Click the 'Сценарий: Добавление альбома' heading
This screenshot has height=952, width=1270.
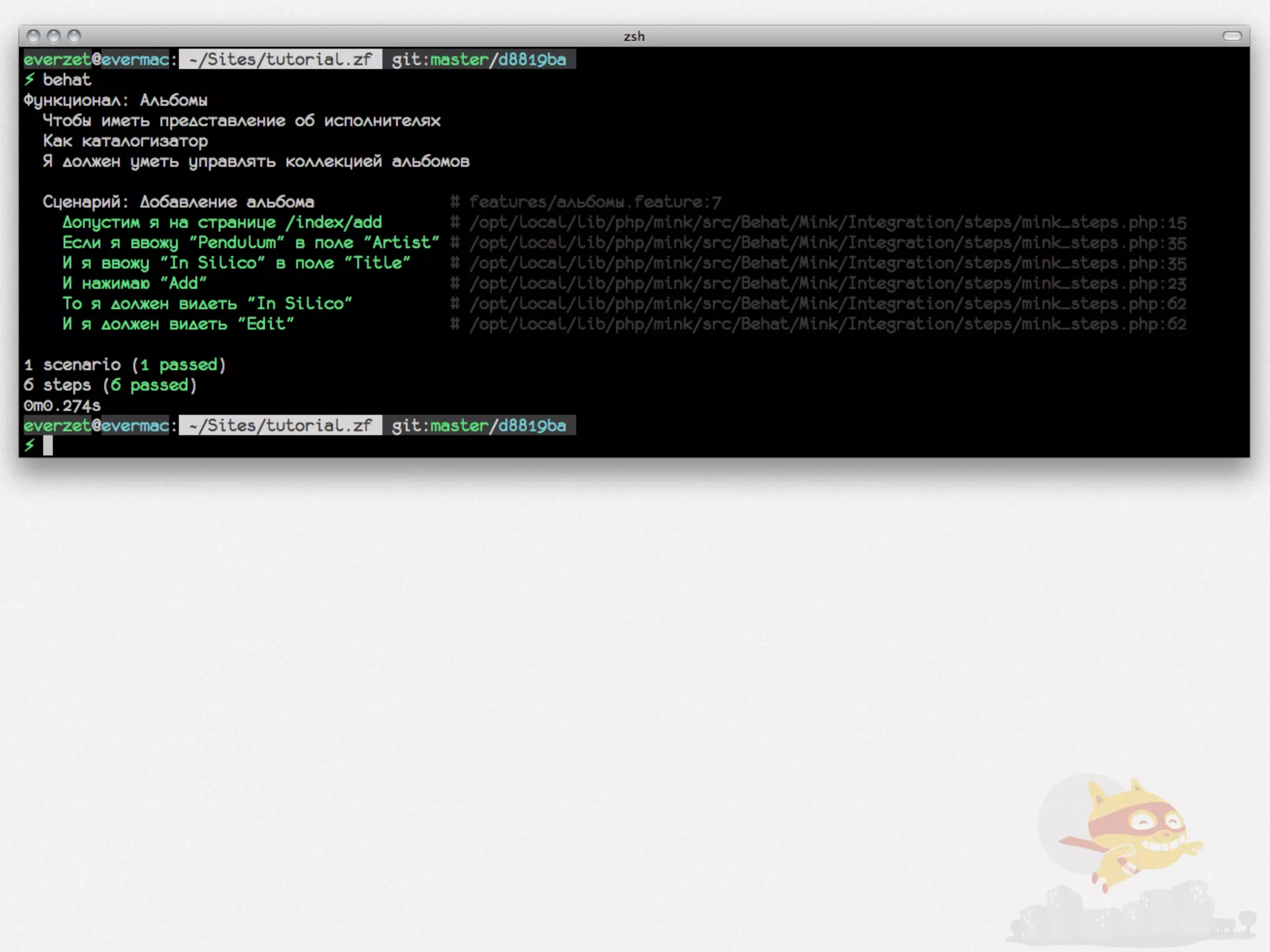(x=178, y=202)
